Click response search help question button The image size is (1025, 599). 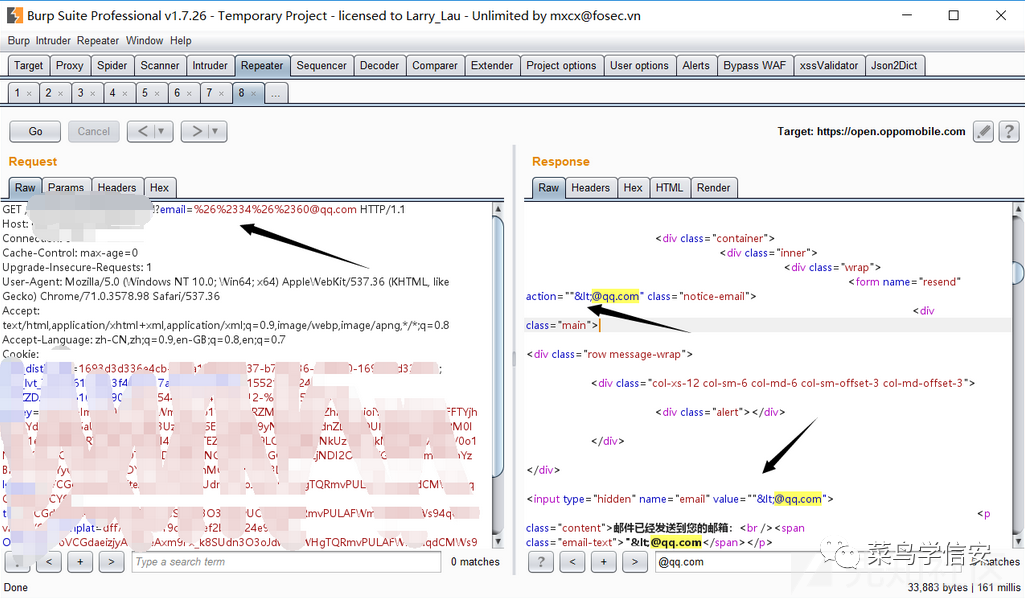click(x=541, y=561)
